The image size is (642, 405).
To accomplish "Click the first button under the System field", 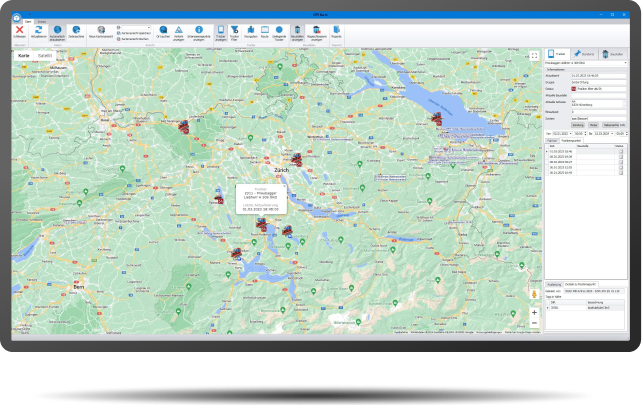I will pos(578,125).
